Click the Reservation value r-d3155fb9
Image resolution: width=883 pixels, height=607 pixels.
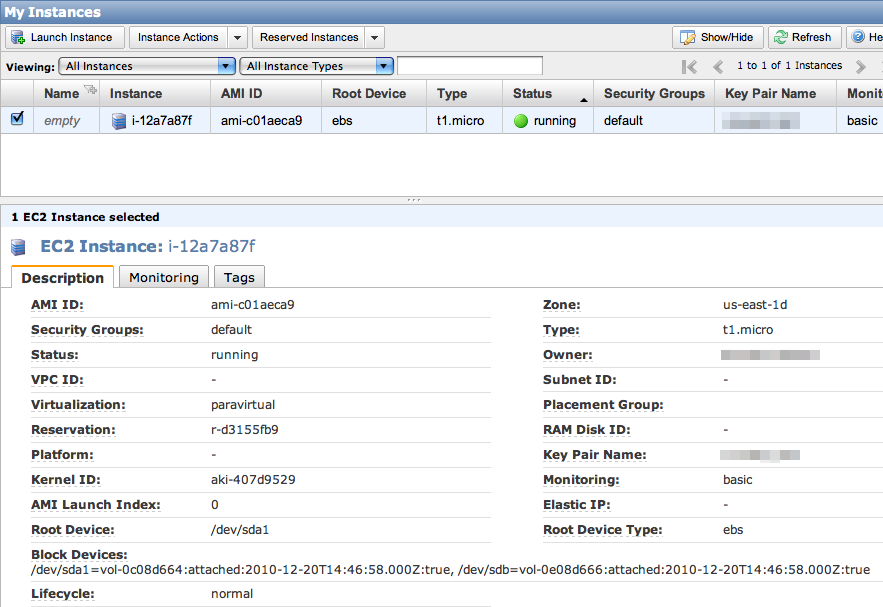[244, 430]
